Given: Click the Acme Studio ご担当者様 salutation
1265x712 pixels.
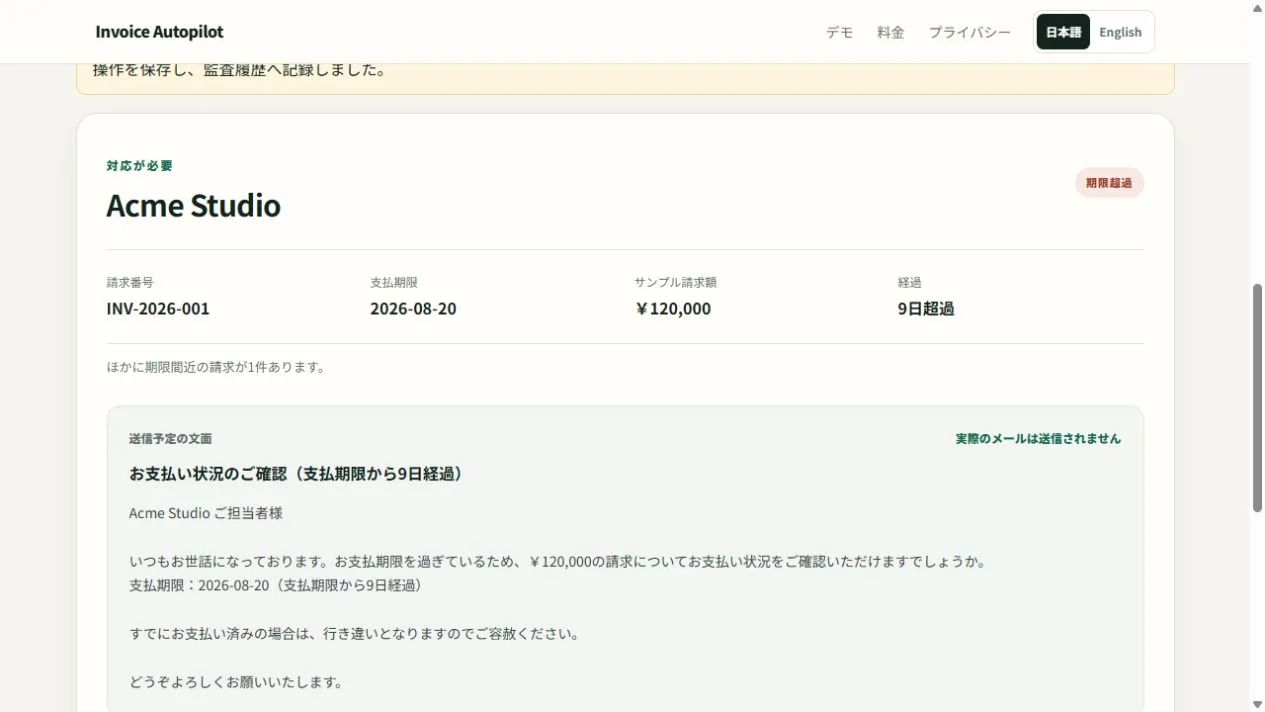Looking at the screenshot, I should 206,513.
